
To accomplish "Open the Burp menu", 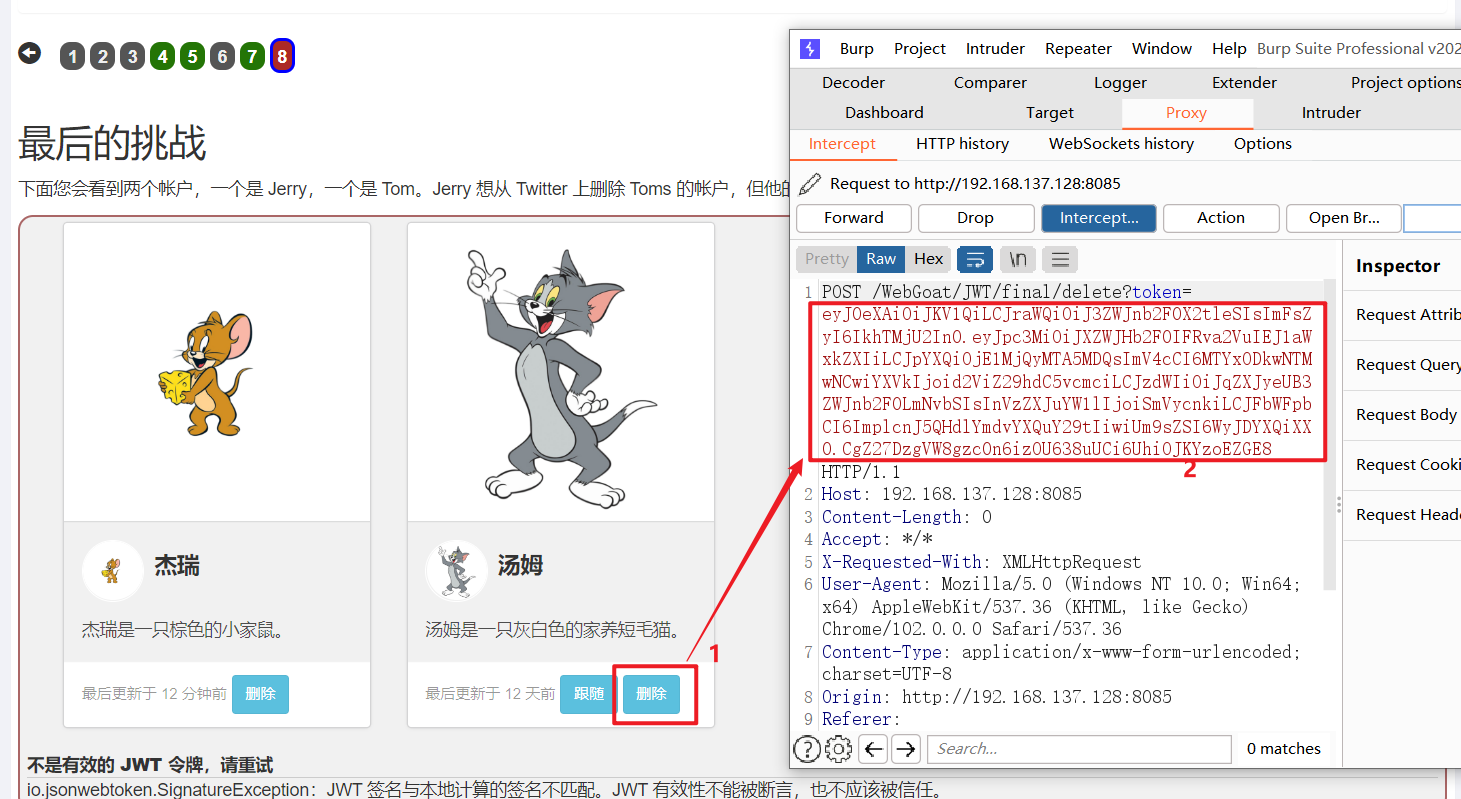I will pyautogui.click(x=856, y=49).
